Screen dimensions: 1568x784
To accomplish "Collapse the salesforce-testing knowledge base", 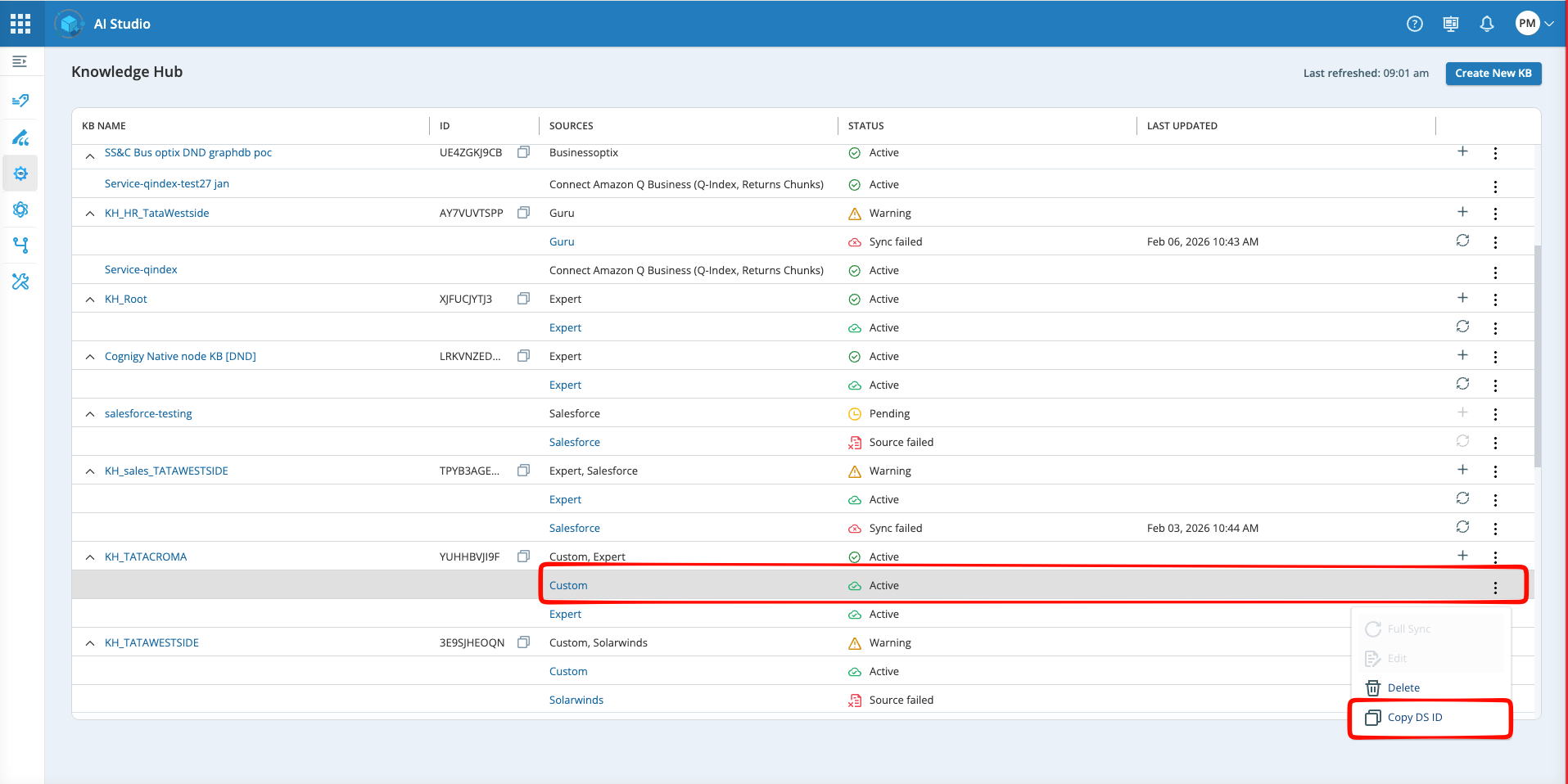I will (90, 414).
